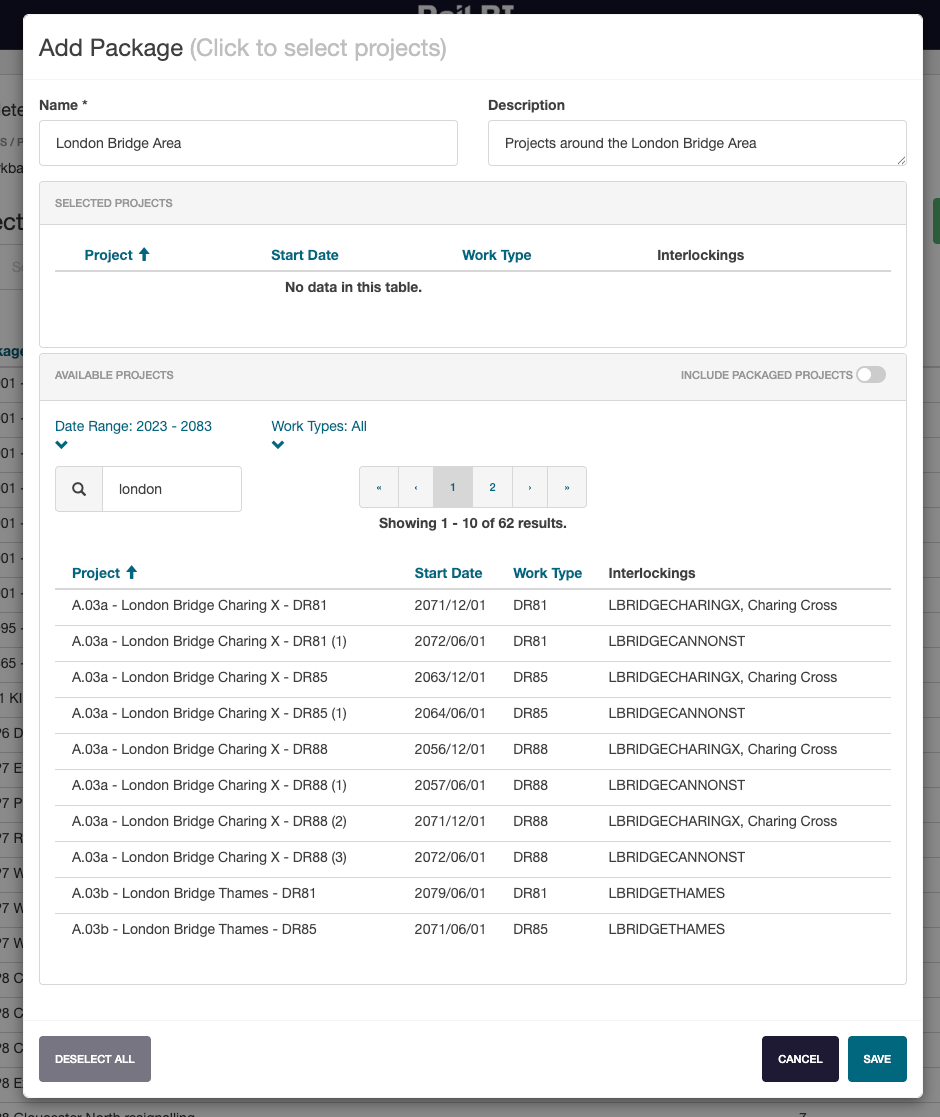Go to the first page of results
This screenshot has height=1117, width=940.
(x=379, y=487)
